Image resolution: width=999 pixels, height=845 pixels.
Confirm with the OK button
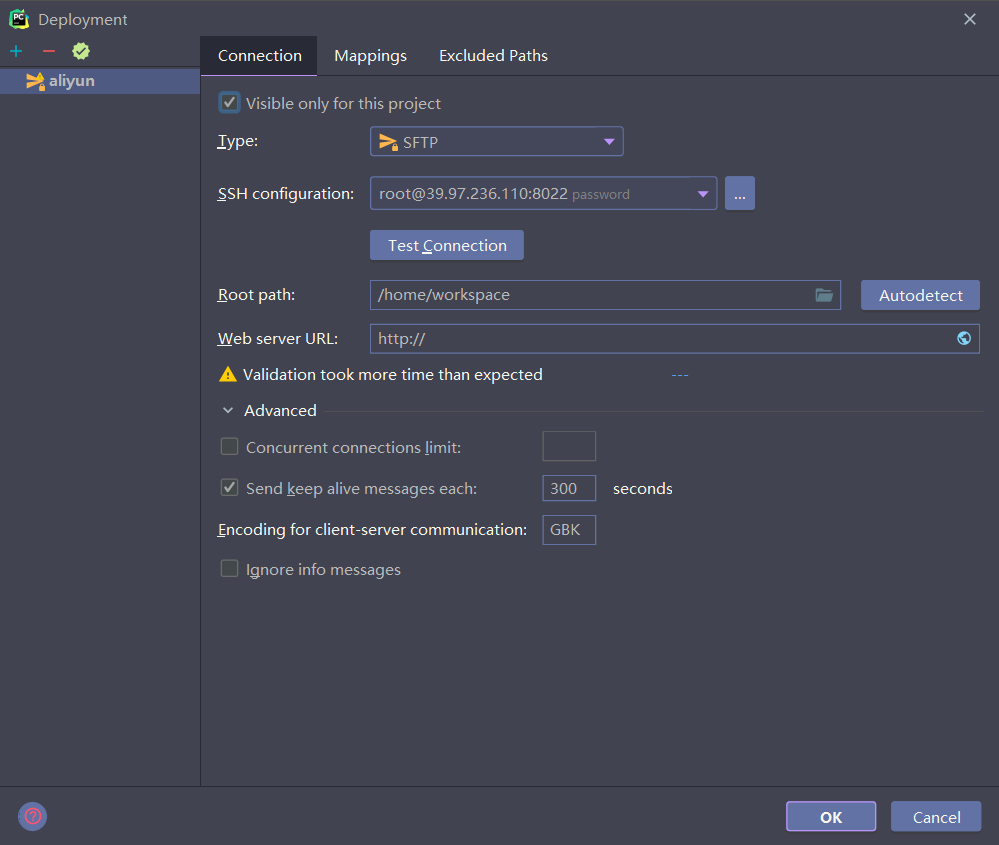[x=831, y=816]
